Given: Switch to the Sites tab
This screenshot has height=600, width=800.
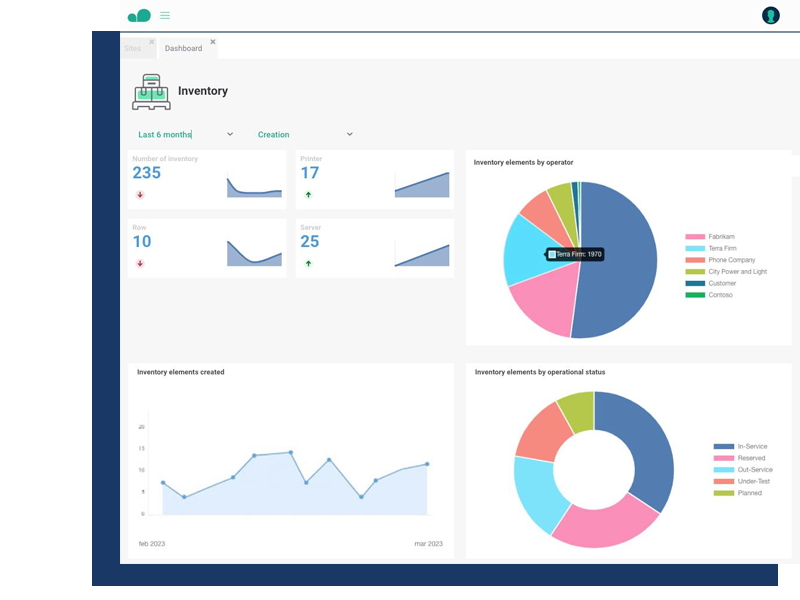Looking at the screenshot, I should point(133,48).
